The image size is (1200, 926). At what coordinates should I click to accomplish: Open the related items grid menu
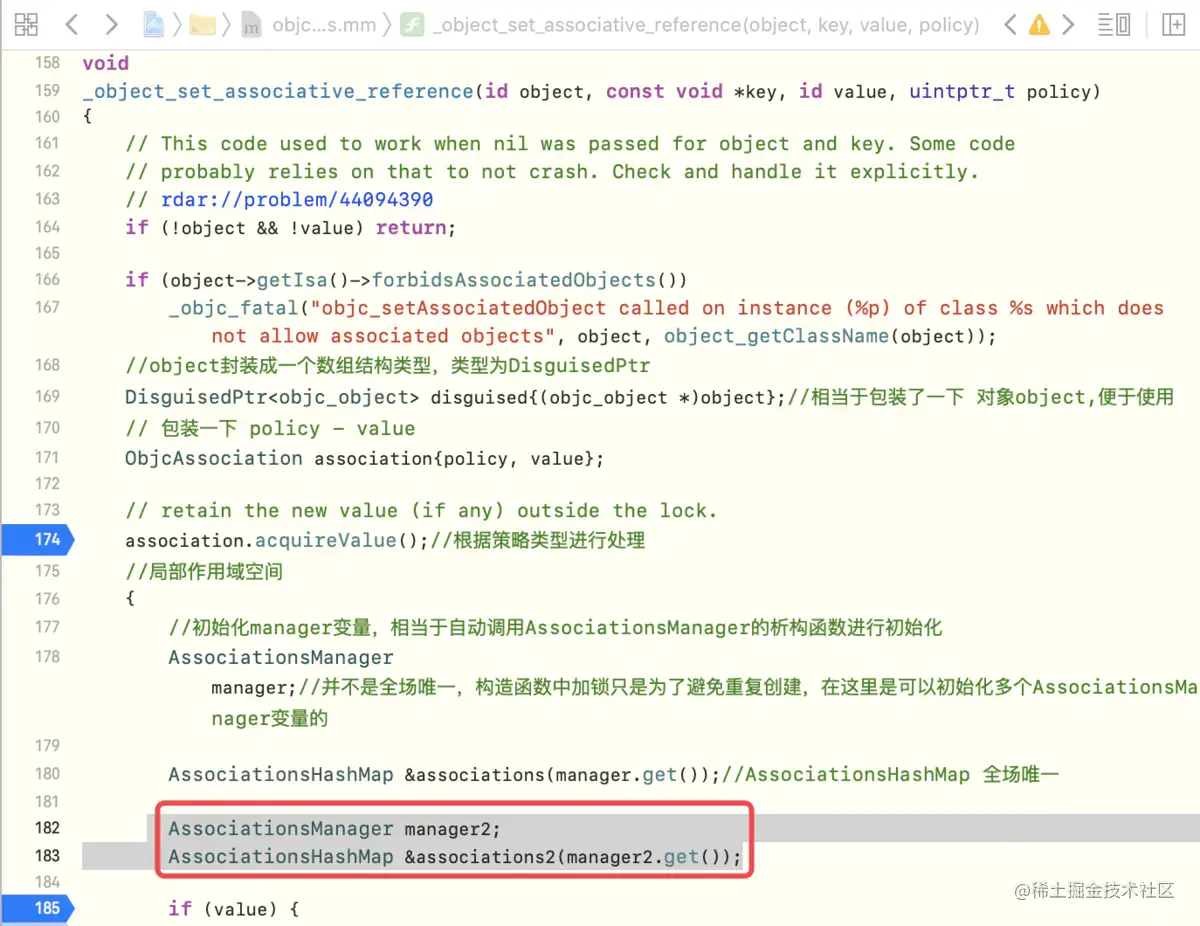pos(27,24)
